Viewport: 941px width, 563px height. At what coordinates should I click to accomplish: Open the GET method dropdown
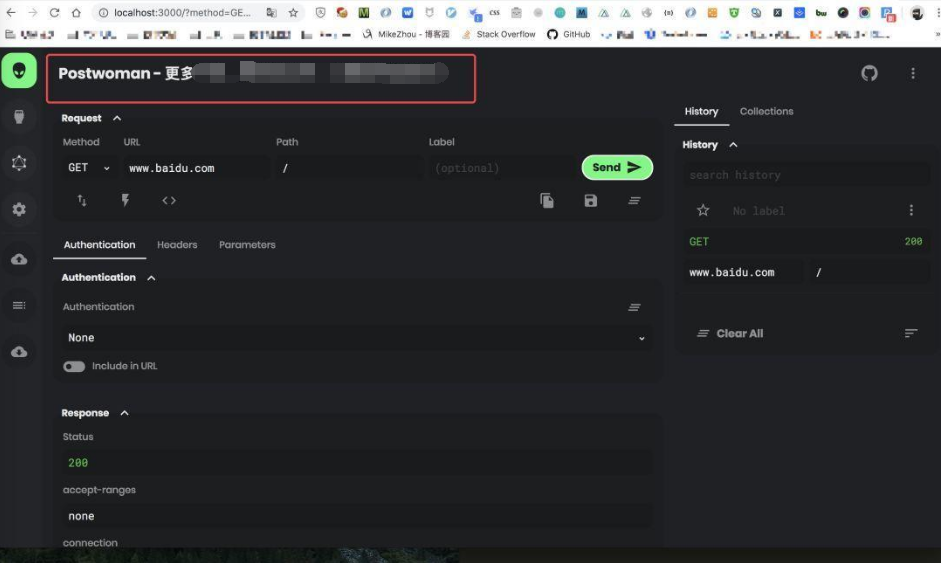[88, 168]
